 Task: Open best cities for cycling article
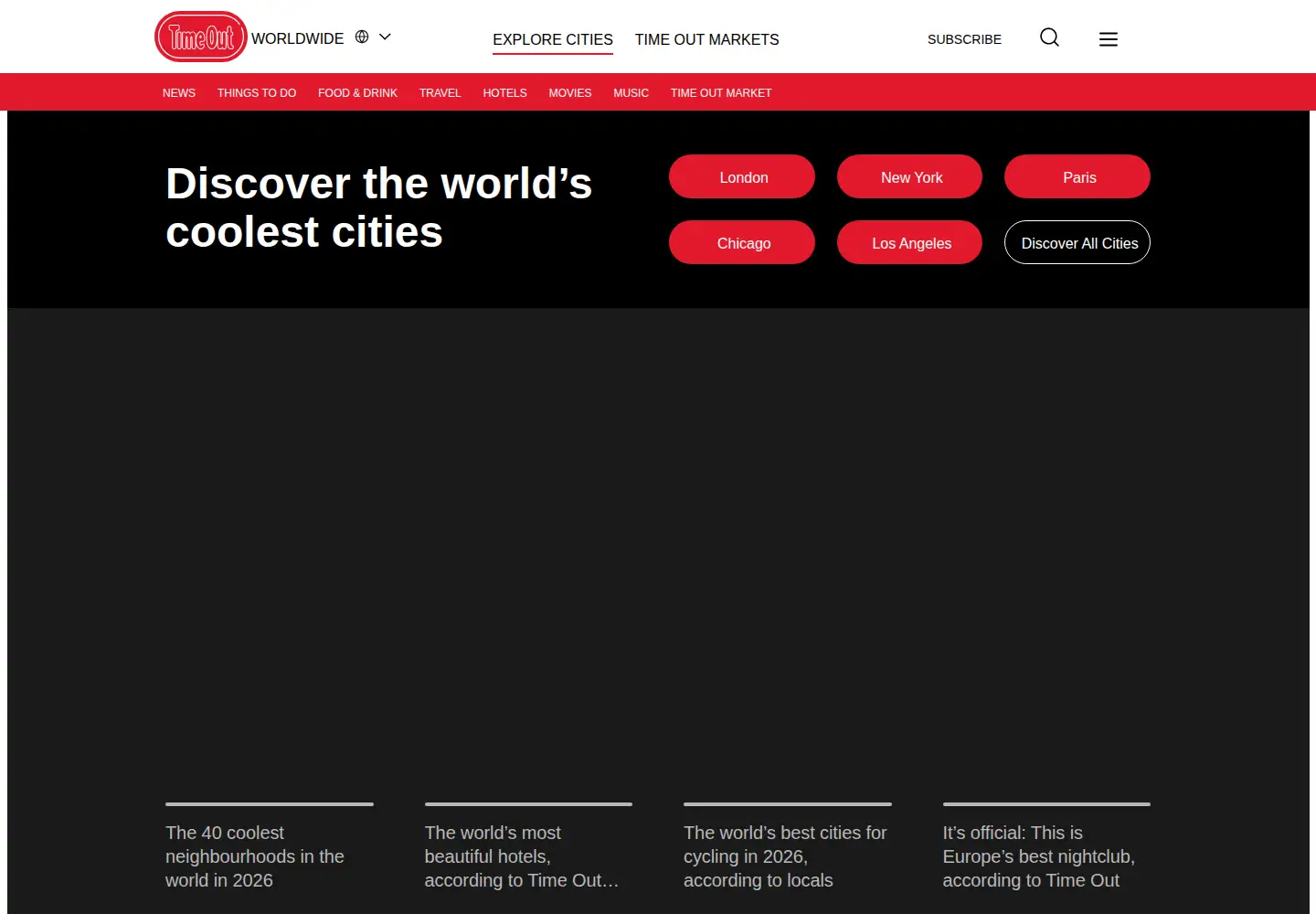click(x=785, y=856)
